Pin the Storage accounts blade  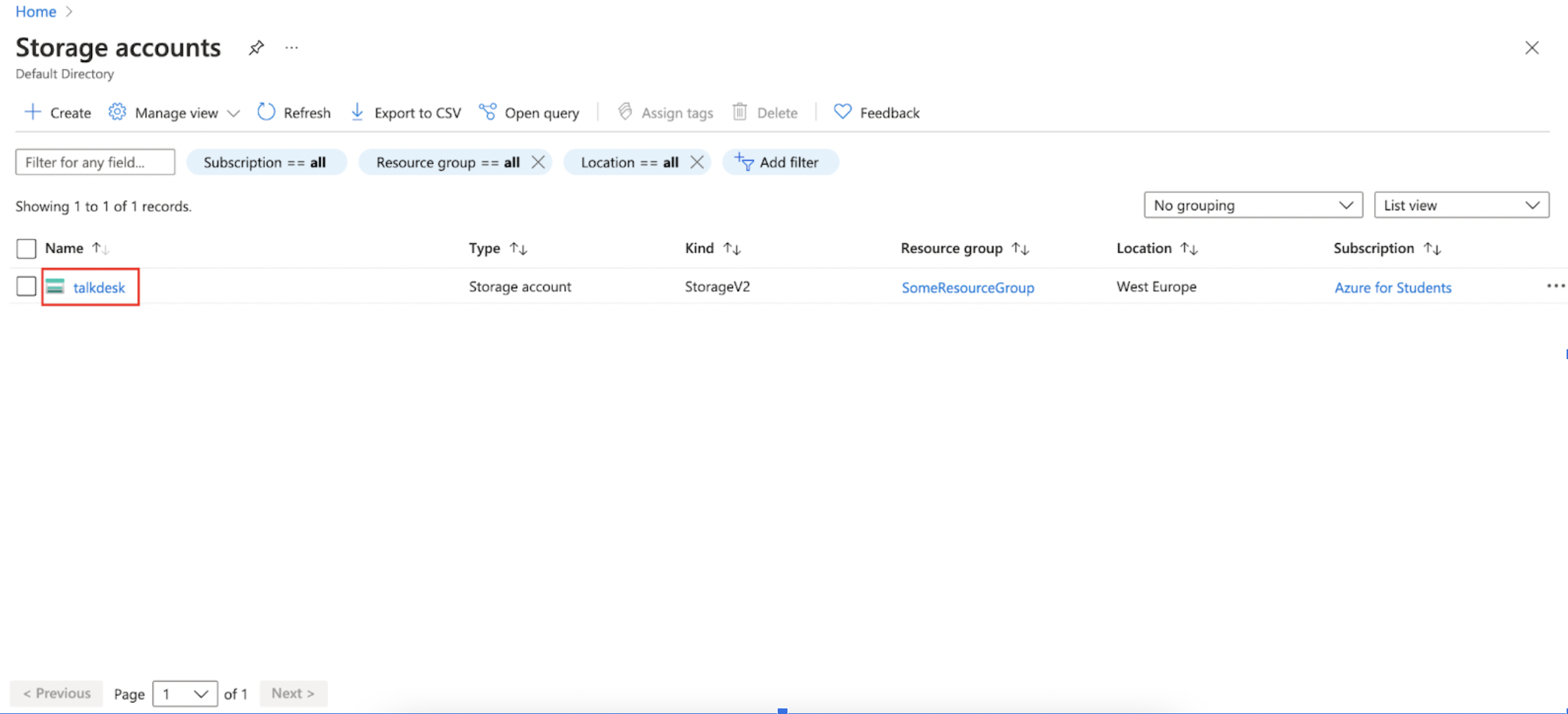pos(256,48)
